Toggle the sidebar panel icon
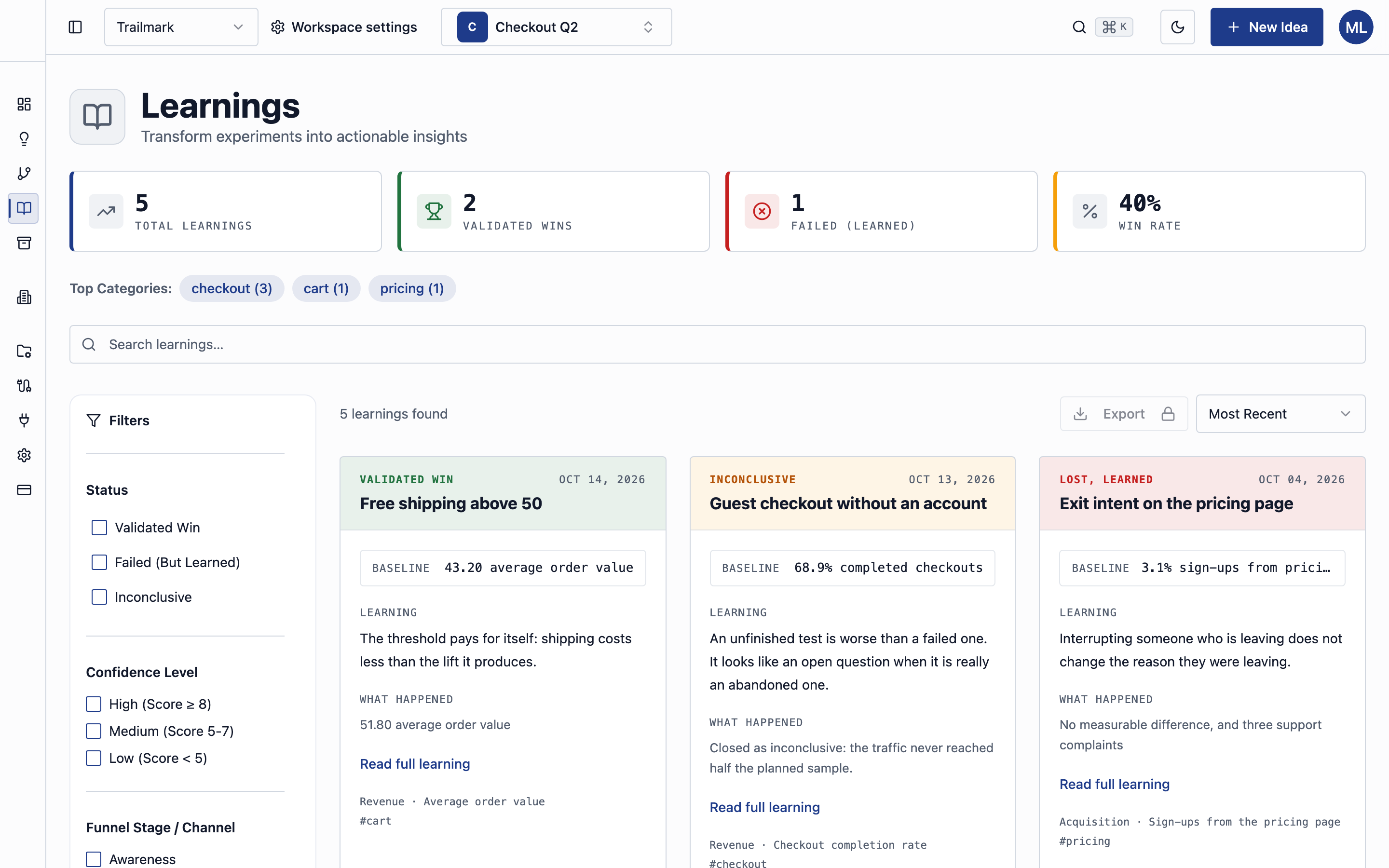The width and height of the screenshot is (1389, 868). [x=75, y=27]
